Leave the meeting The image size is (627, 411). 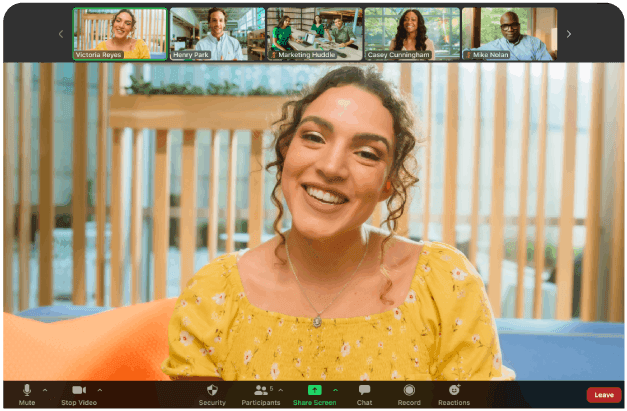coord(604,395)
